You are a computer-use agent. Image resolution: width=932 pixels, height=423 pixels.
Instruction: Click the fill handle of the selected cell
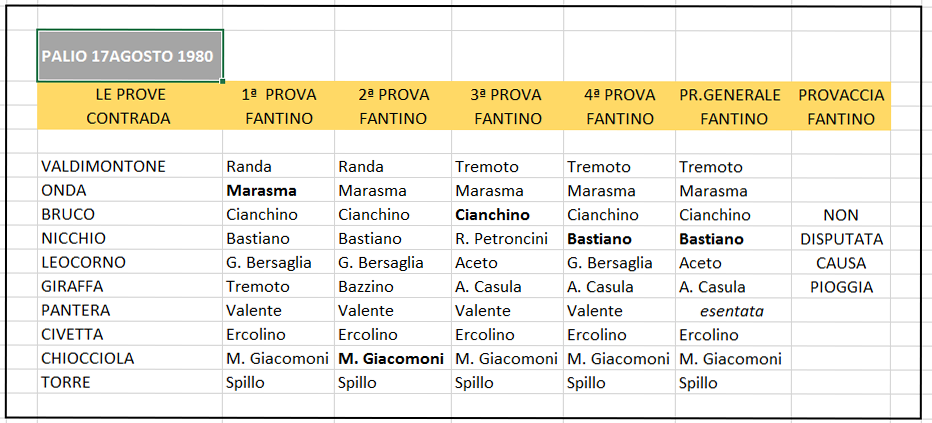coord(222,81)
